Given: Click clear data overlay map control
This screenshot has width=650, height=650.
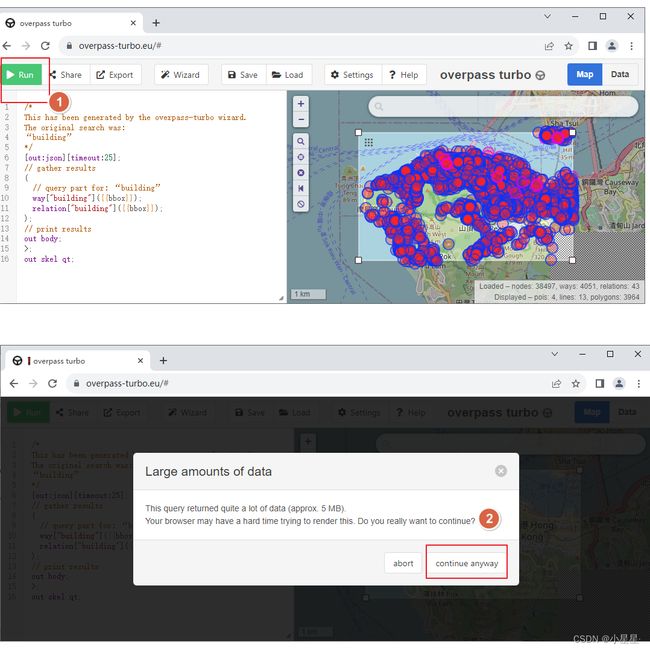Looking at the screenshot, I should (301, 204).
